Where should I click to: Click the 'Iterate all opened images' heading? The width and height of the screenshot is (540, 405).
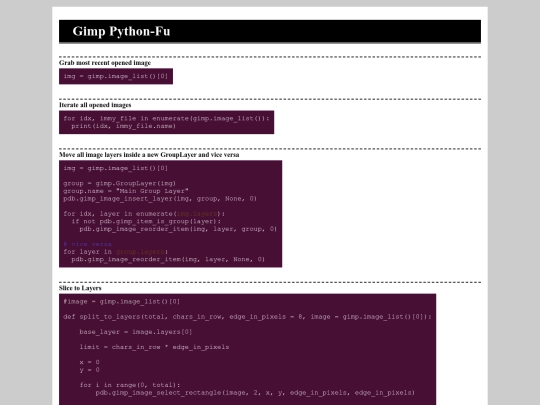click(x=95, y=105)
